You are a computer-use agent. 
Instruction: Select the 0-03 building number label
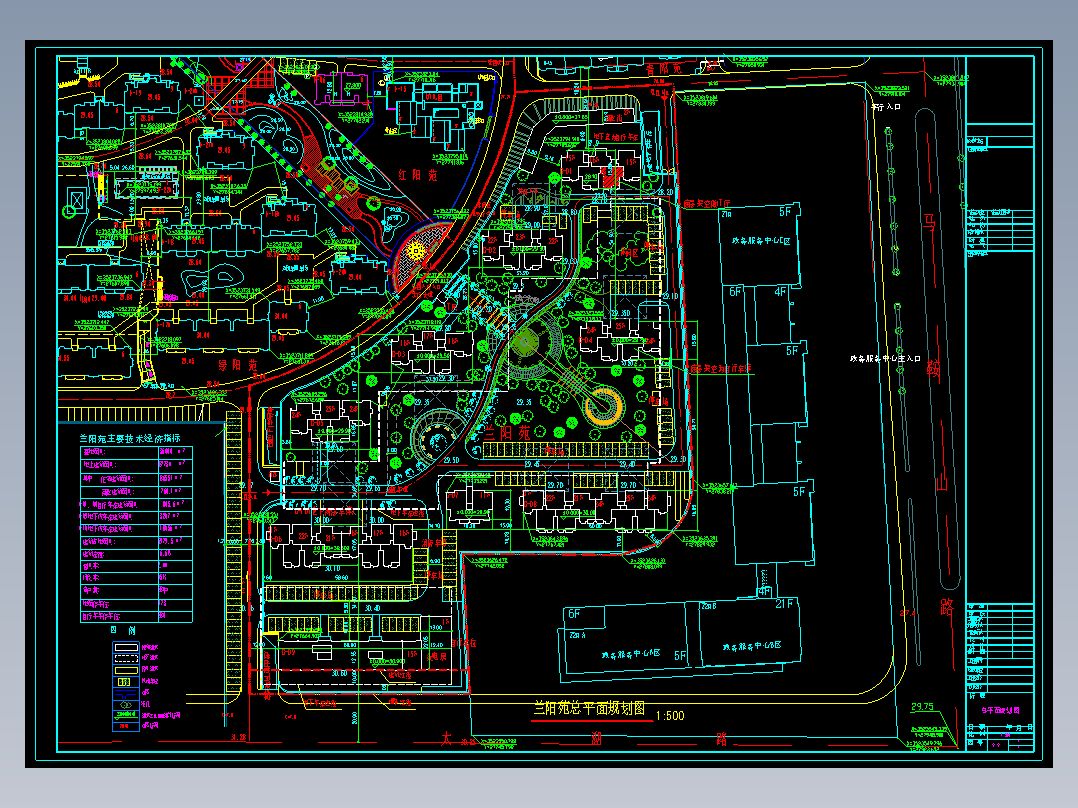pyautogui.click(x=399, y=354)
